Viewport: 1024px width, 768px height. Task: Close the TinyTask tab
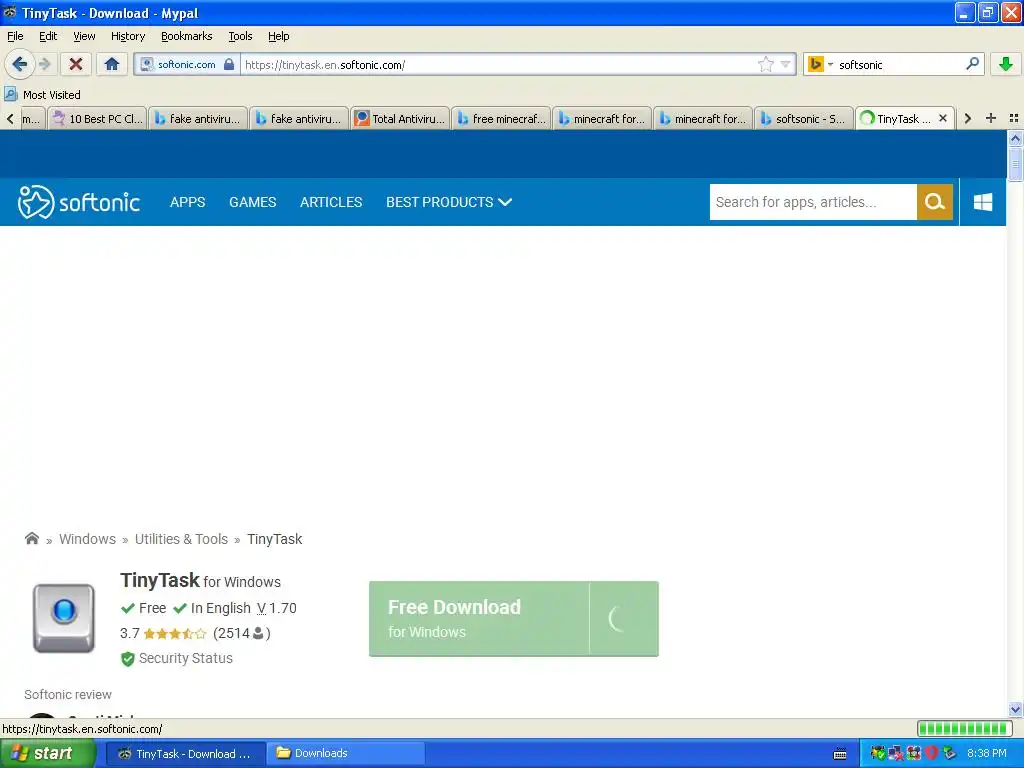pyautogui.click(x=942, y=118)
